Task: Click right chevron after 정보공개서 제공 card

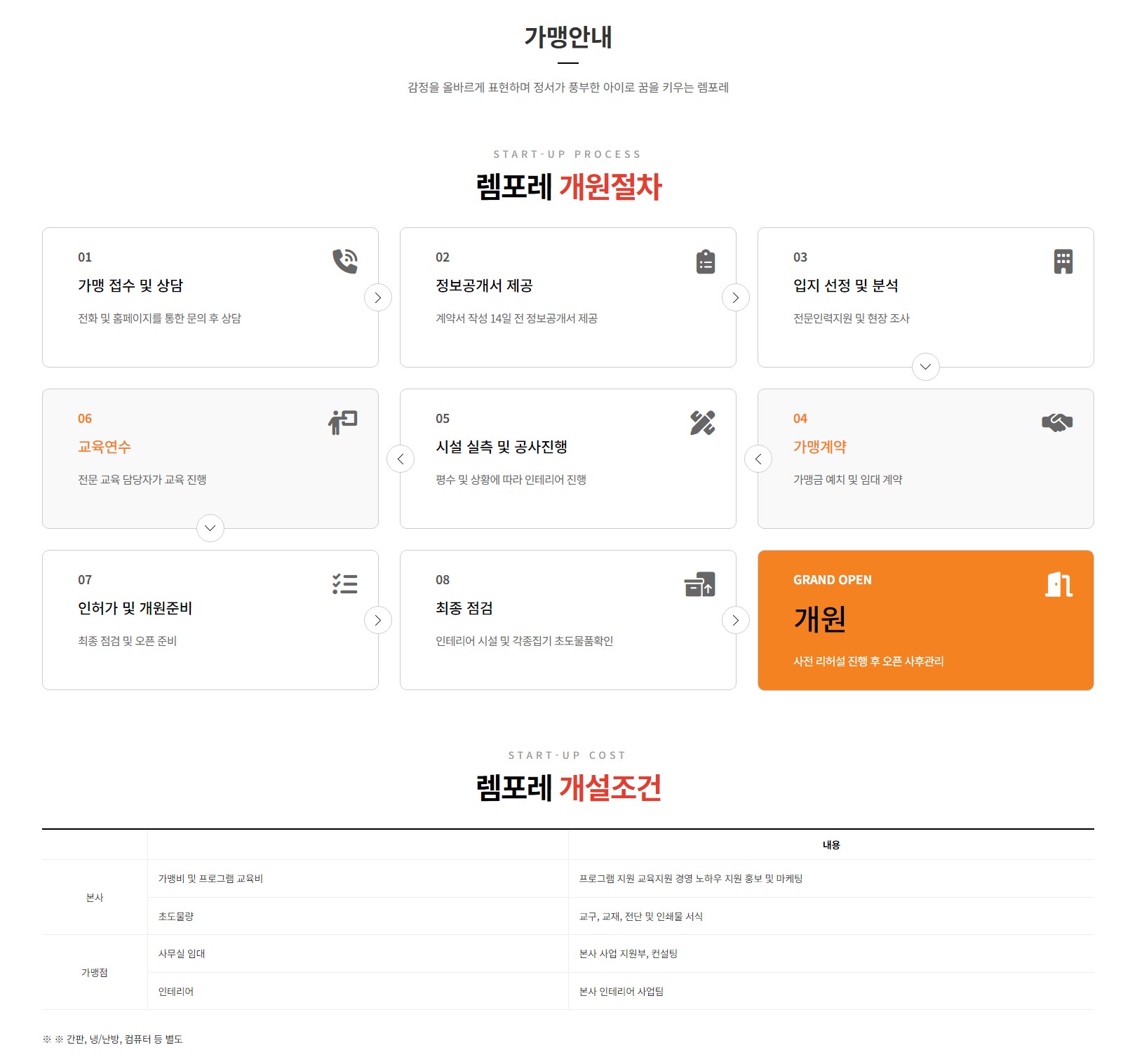Action: [736, 297]
